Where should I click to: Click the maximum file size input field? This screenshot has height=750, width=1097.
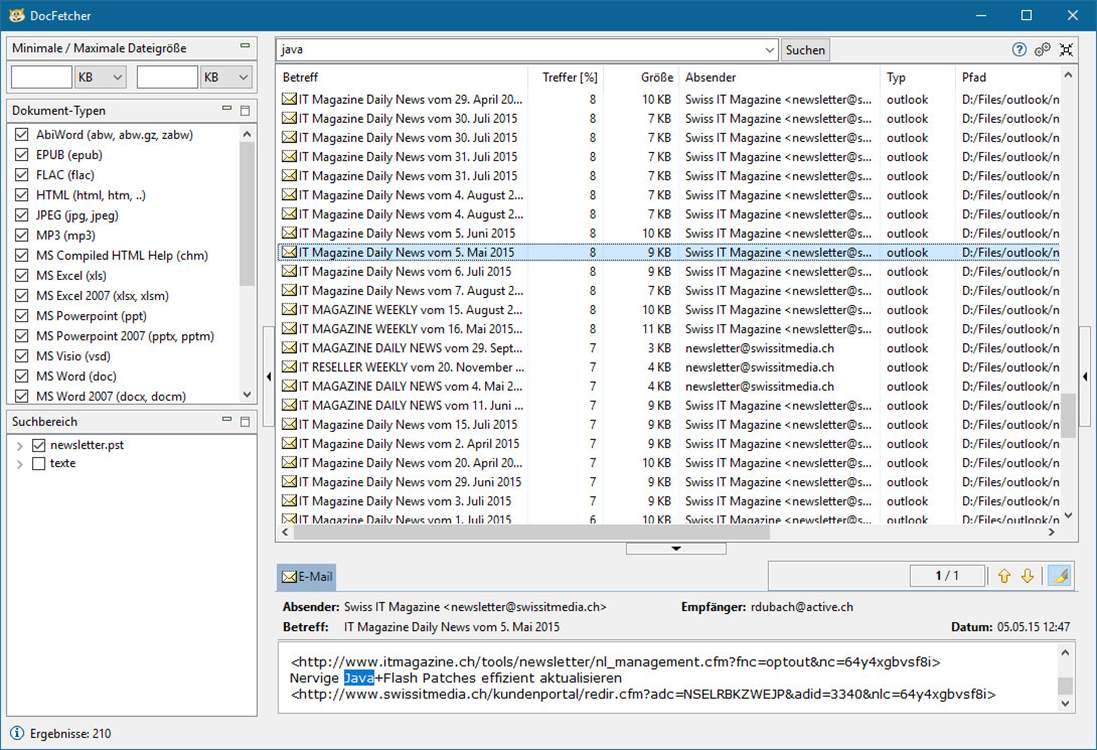(167, 77)
